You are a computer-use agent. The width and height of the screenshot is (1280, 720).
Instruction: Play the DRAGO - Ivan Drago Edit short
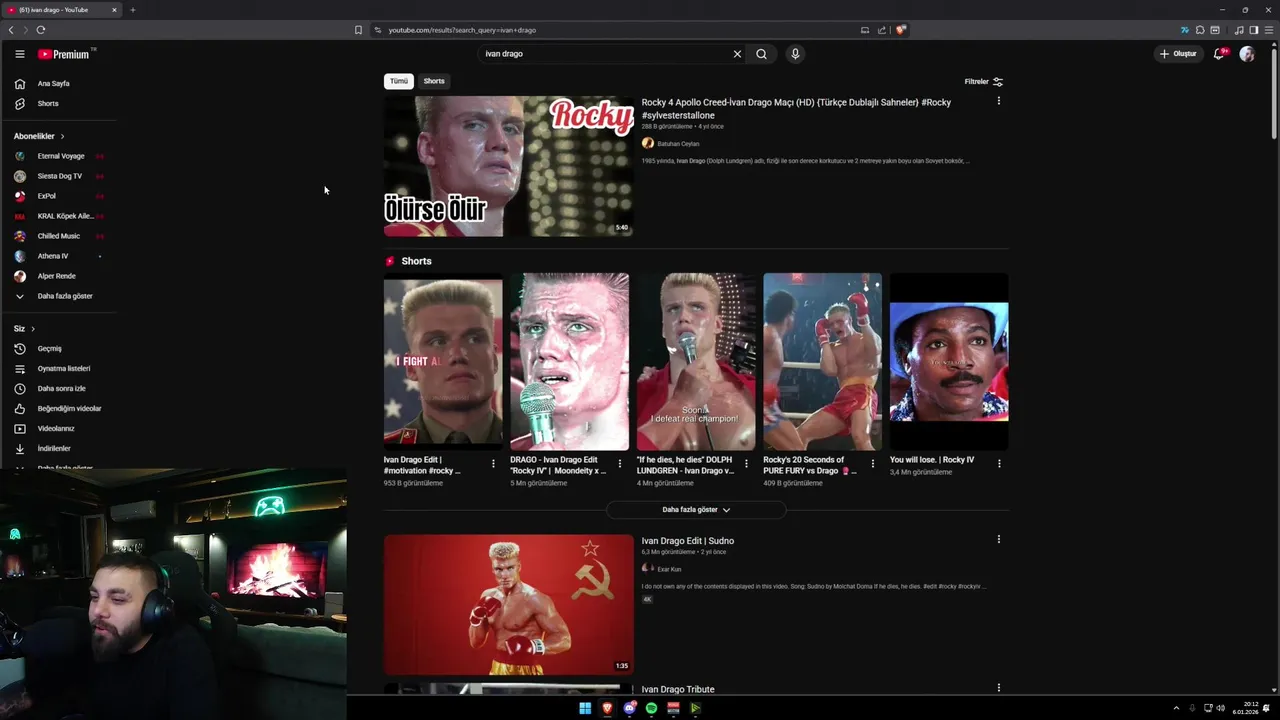pos(569,362)
